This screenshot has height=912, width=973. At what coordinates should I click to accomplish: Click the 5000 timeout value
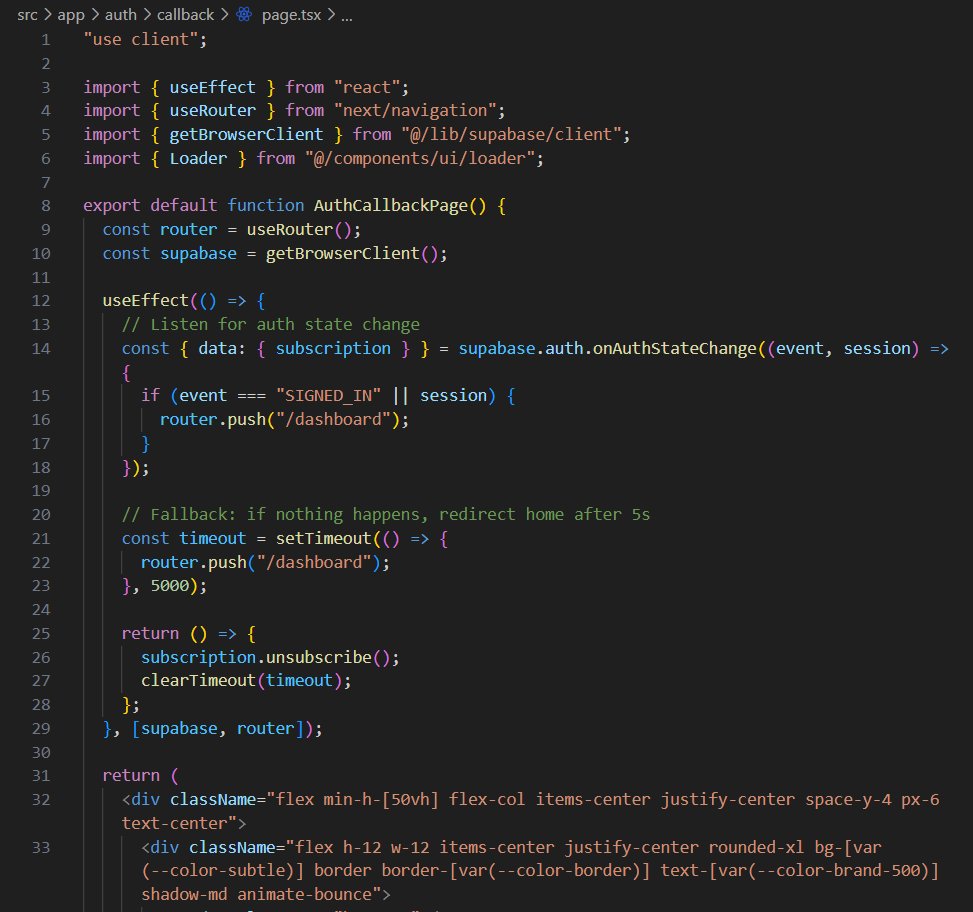click(169, 586)
